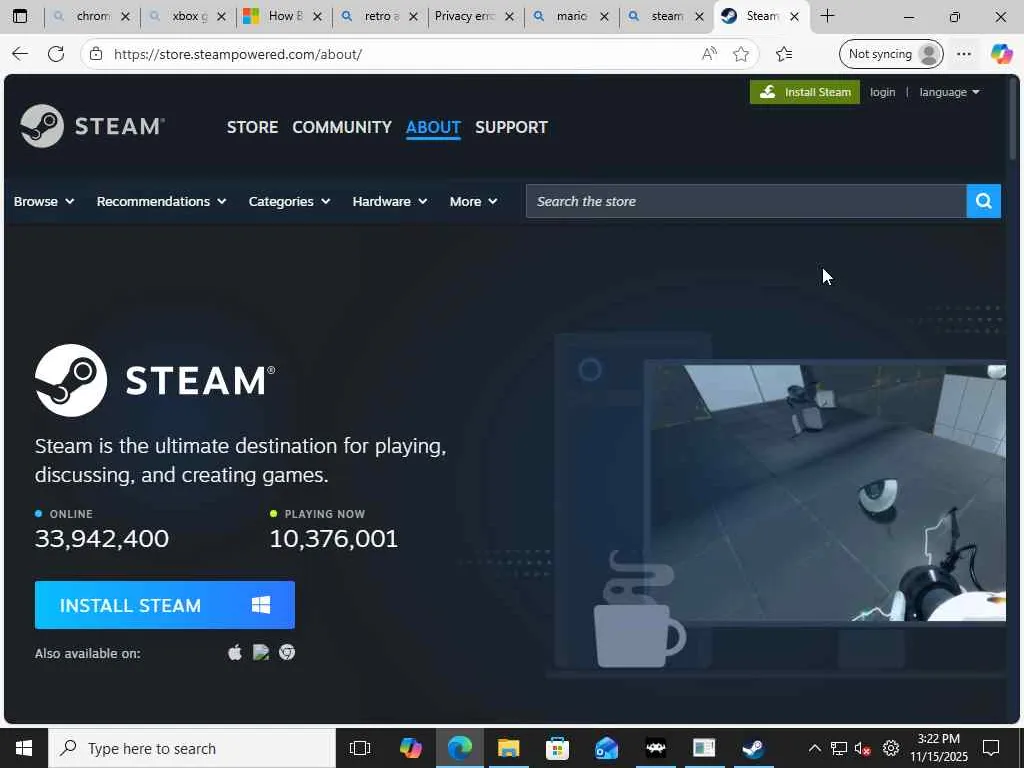
Task: Click the Edge icon in the taskbar
Action: click(460, 748)
